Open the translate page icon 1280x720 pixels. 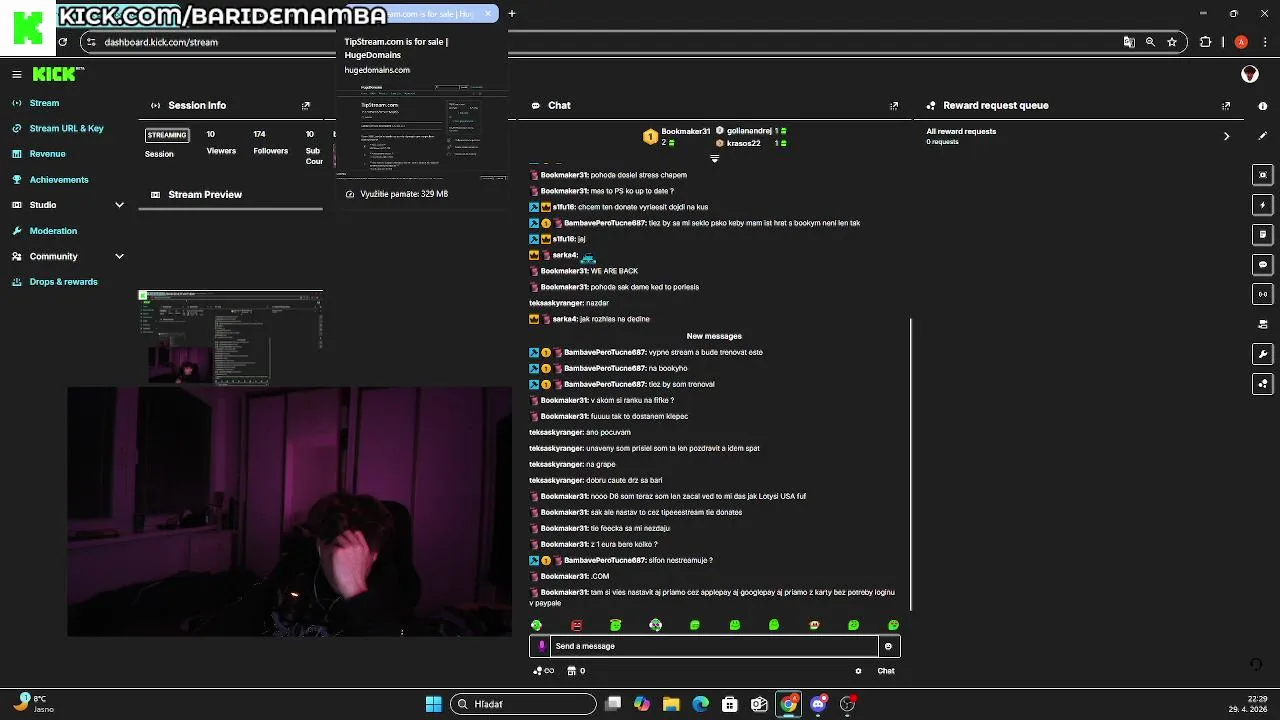1129,42
